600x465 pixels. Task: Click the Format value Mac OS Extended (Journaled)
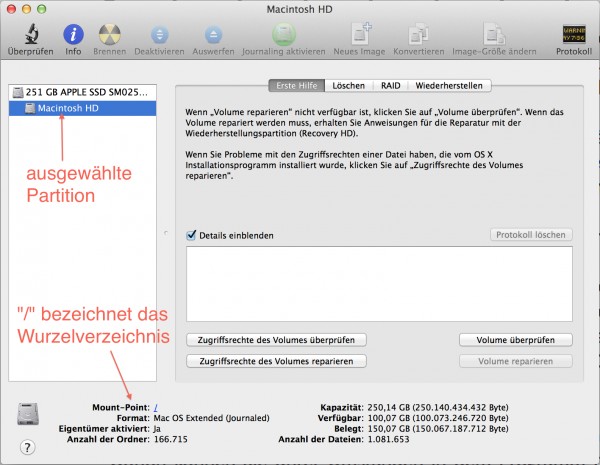(211, 418)
